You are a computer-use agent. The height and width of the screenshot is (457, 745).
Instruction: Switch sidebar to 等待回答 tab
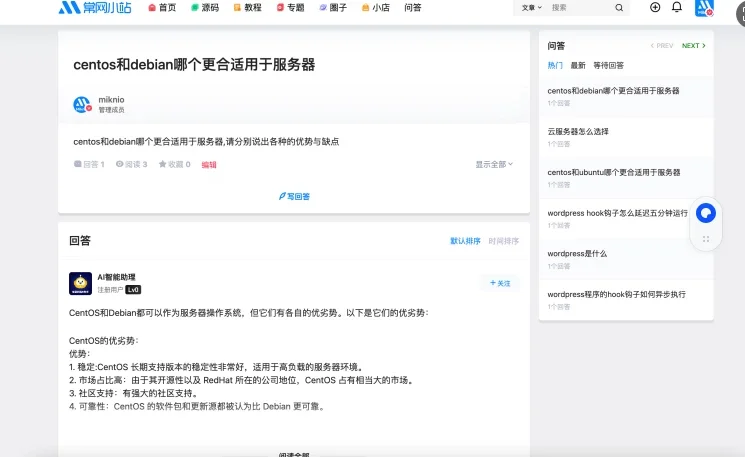[x=608, y=66]
